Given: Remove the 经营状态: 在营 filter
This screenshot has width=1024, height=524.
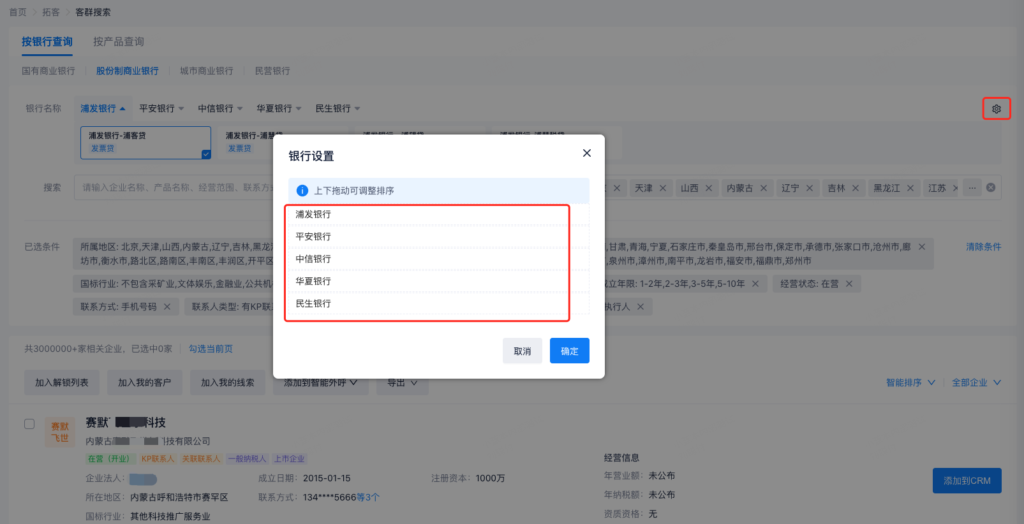Looking at the screenshot, I should pyautogui.click(x=851, y=284).
